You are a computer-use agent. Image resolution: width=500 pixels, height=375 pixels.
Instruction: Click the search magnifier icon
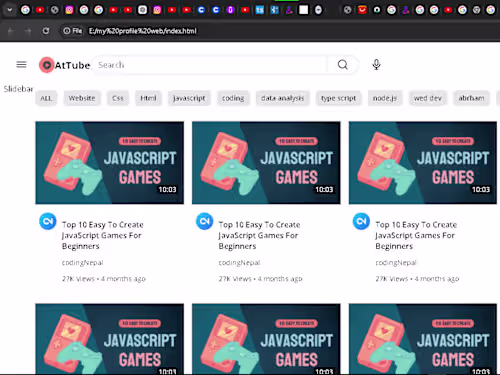343,64
